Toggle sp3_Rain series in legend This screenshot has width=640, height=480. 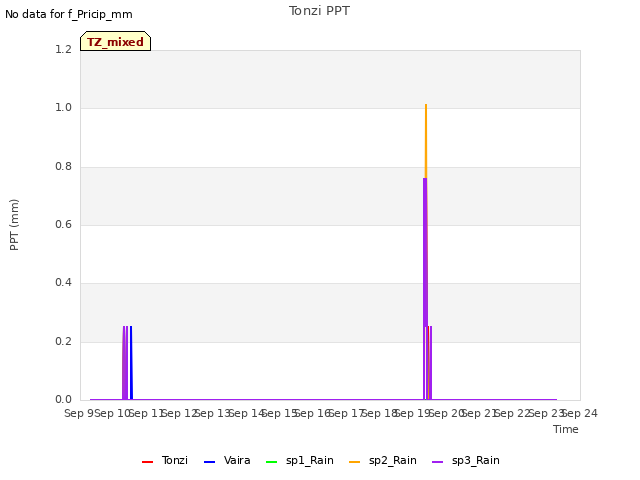click(x=466, y=460)
